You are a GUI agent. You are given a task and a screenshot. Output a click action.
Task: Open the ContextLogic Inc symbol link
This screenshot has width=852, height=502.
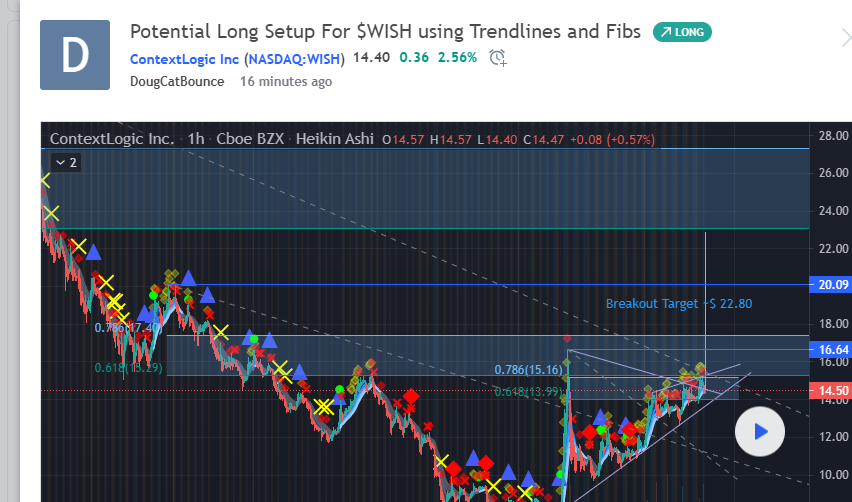(x=184, y=59)
